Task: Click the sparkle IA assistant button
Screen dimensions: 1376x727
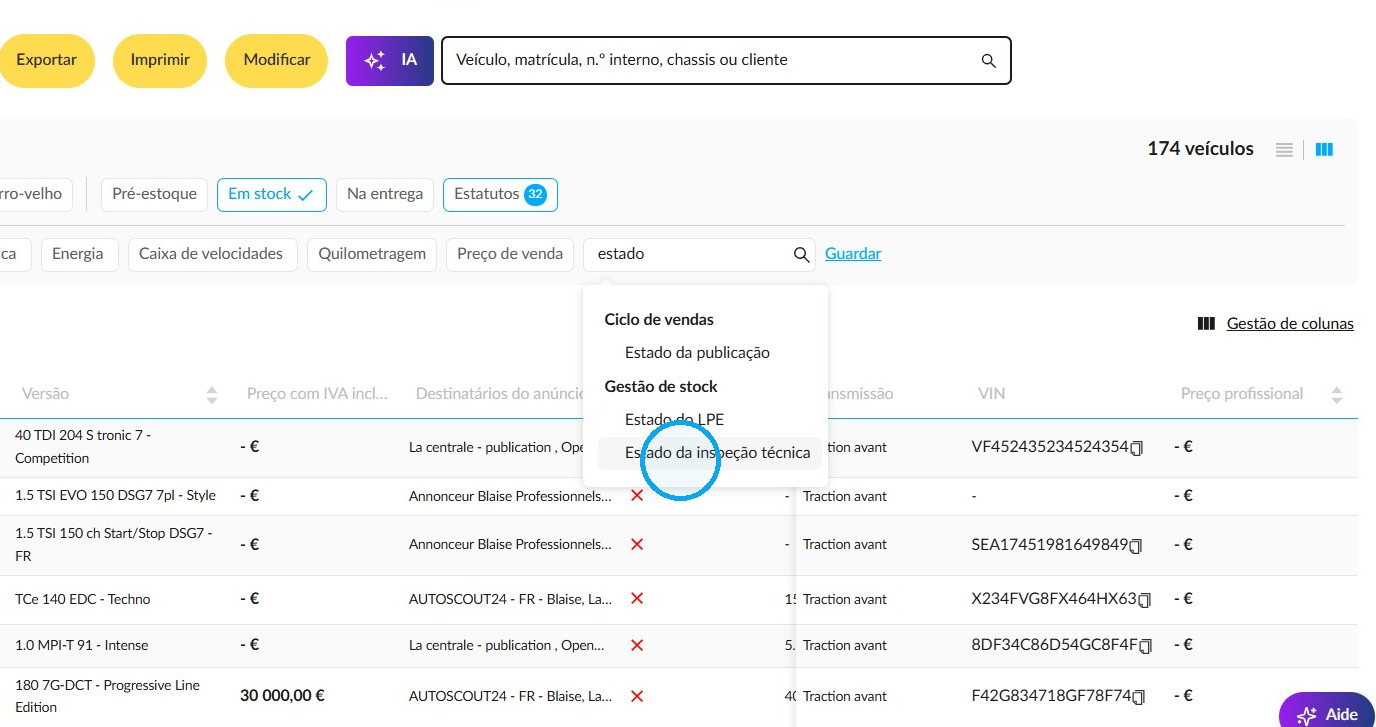Action: (x=390, y=61)
